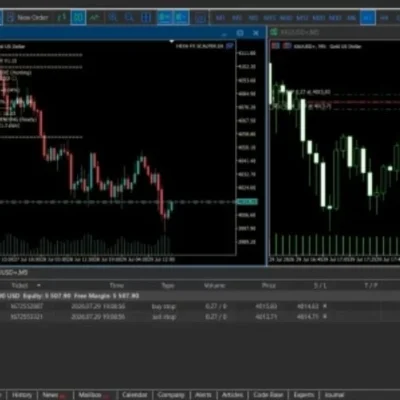Toggle chart shift from right edge
Screen dimensions: 400x400
(181, 17)
